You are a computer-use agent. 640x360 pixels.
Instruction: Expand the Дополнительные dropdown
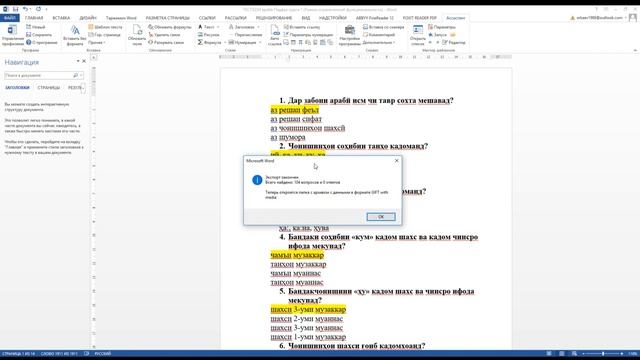pyautogui.click(x=379, y=42)
